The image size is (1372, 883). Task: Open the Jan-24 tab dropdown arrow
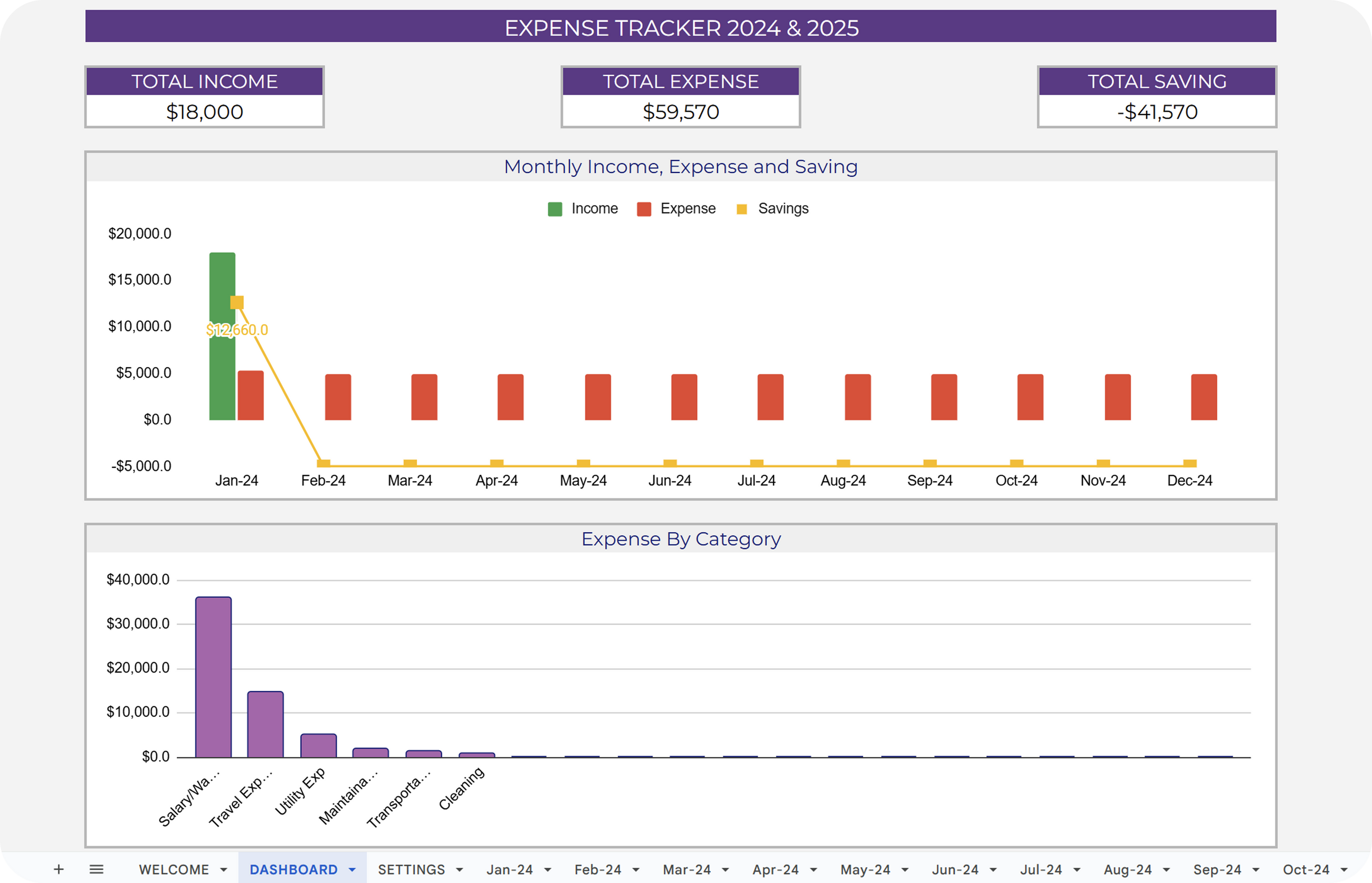[548, 870]
